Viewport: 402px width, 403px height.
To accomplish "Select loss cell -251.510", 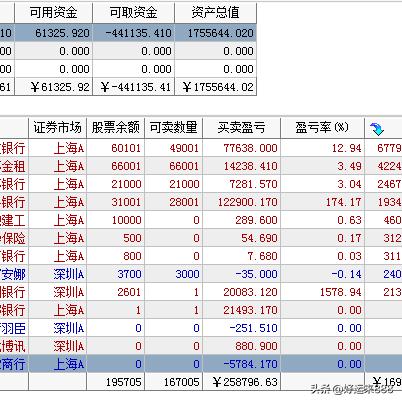I will pyautogui.click(x=241, y=328).
